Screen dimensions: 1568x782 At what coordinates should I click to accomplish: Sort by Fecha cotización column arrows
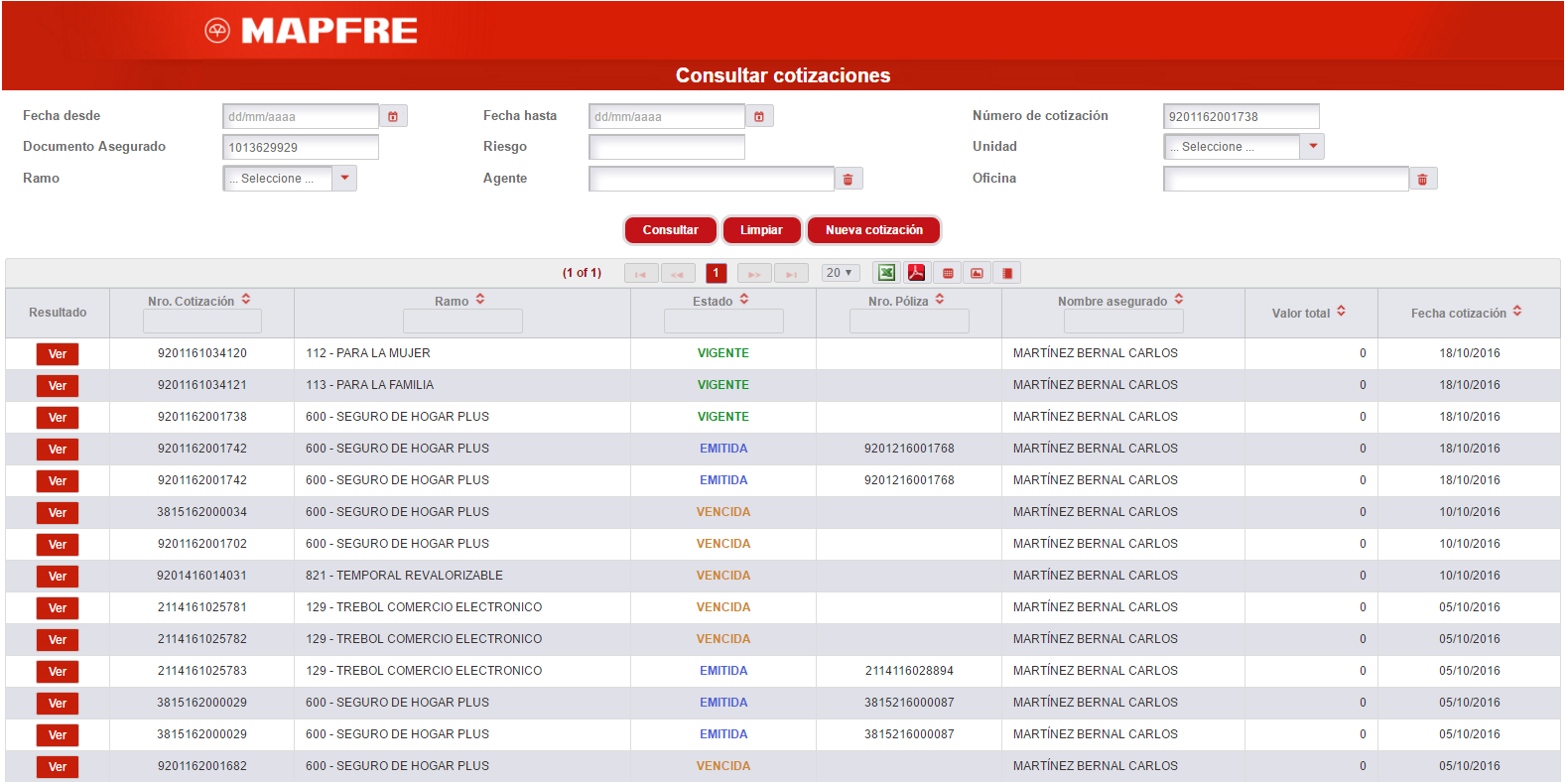1517,311
